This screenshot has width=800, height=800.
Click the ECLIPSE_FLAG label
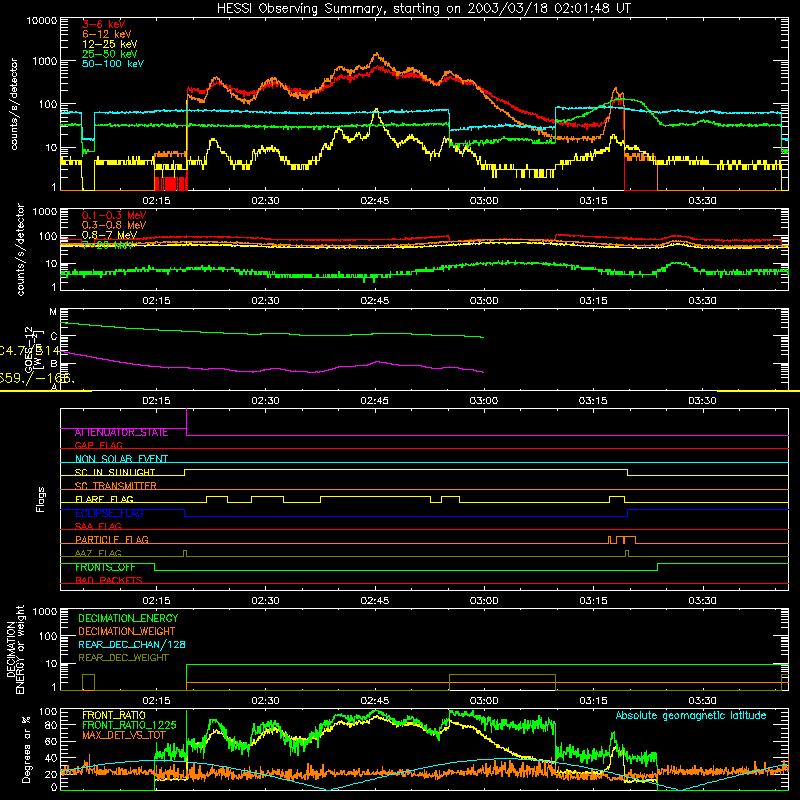tap(109, 513)
